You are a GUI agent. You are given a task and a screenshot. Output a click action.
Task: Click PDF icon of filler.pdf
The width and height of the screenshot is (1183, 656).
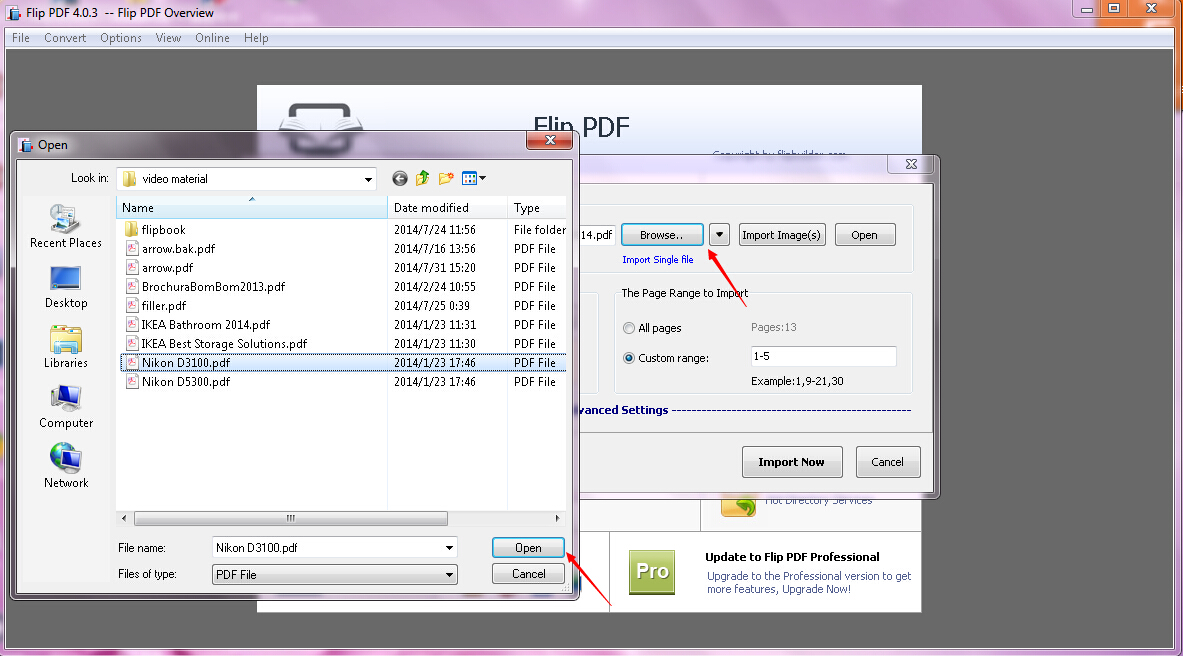point(132,305)
